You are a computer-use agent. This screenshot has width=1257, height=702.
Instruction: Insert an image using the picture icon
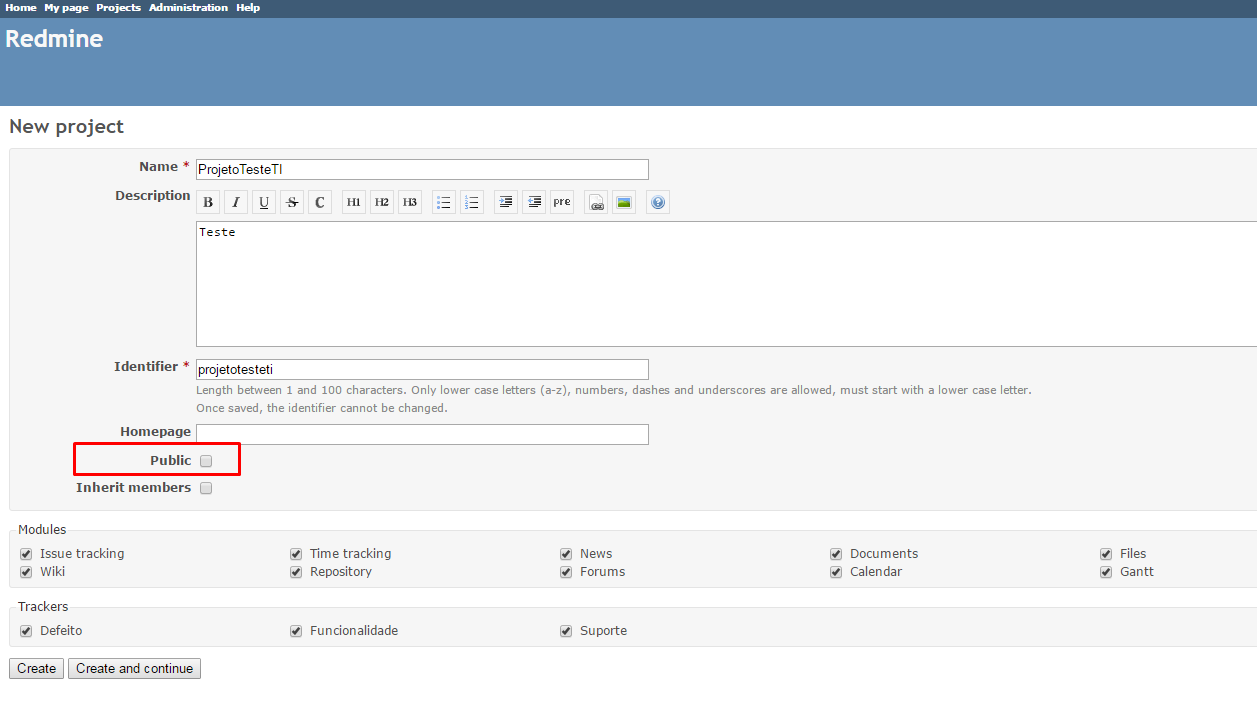tap(624, 203)
